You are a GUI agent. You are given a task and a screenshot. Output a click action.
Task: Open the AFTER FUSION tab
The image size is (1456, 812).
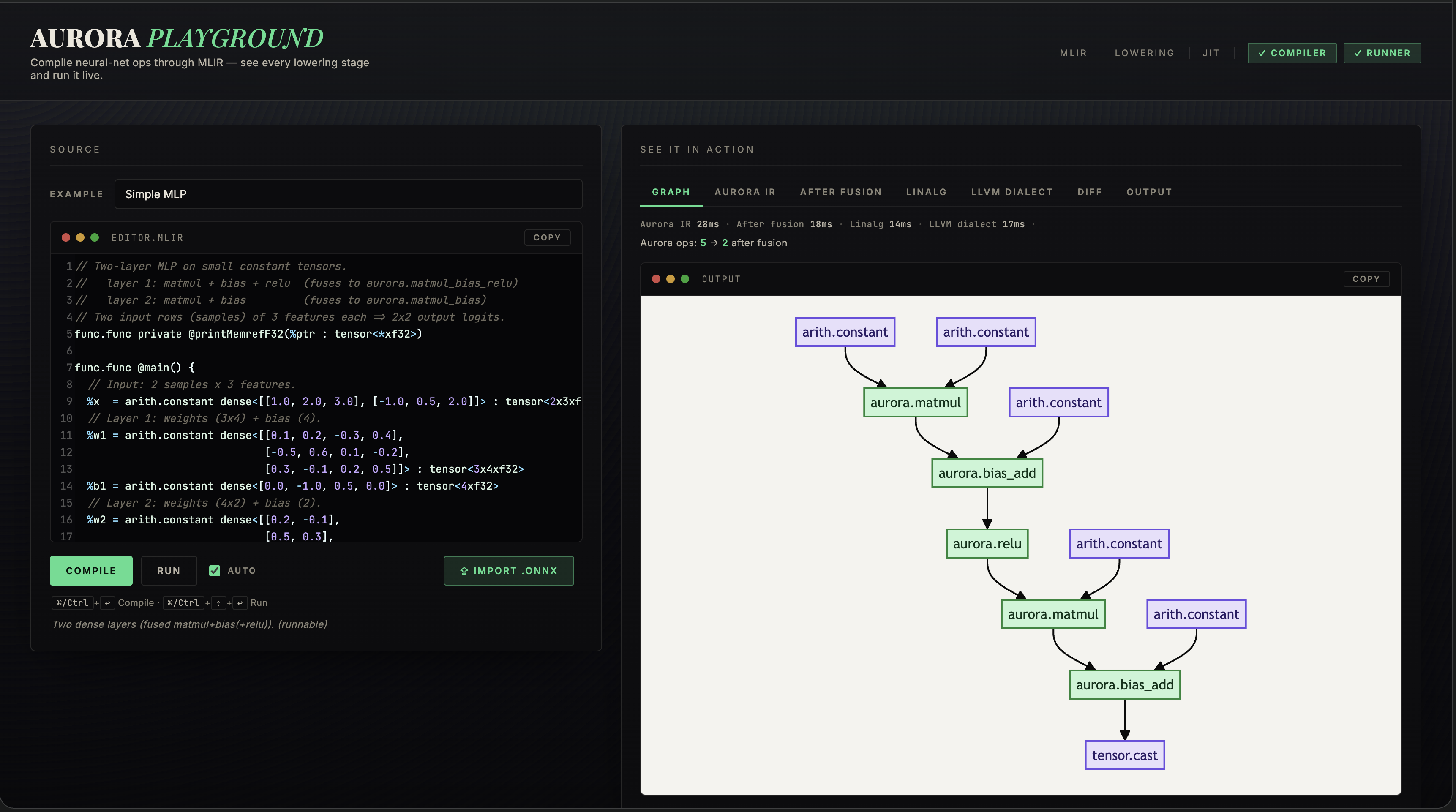tap(841, 192)
